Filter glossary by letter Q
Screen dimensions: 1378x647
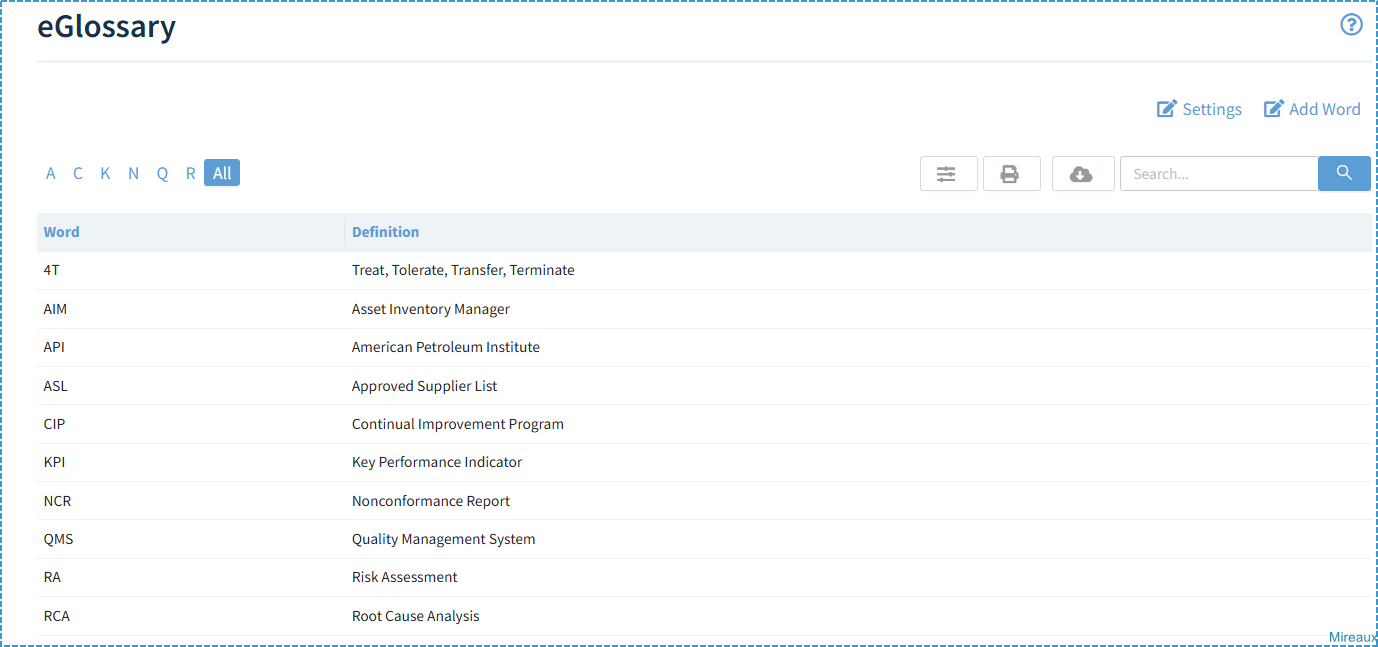point(162,174)
